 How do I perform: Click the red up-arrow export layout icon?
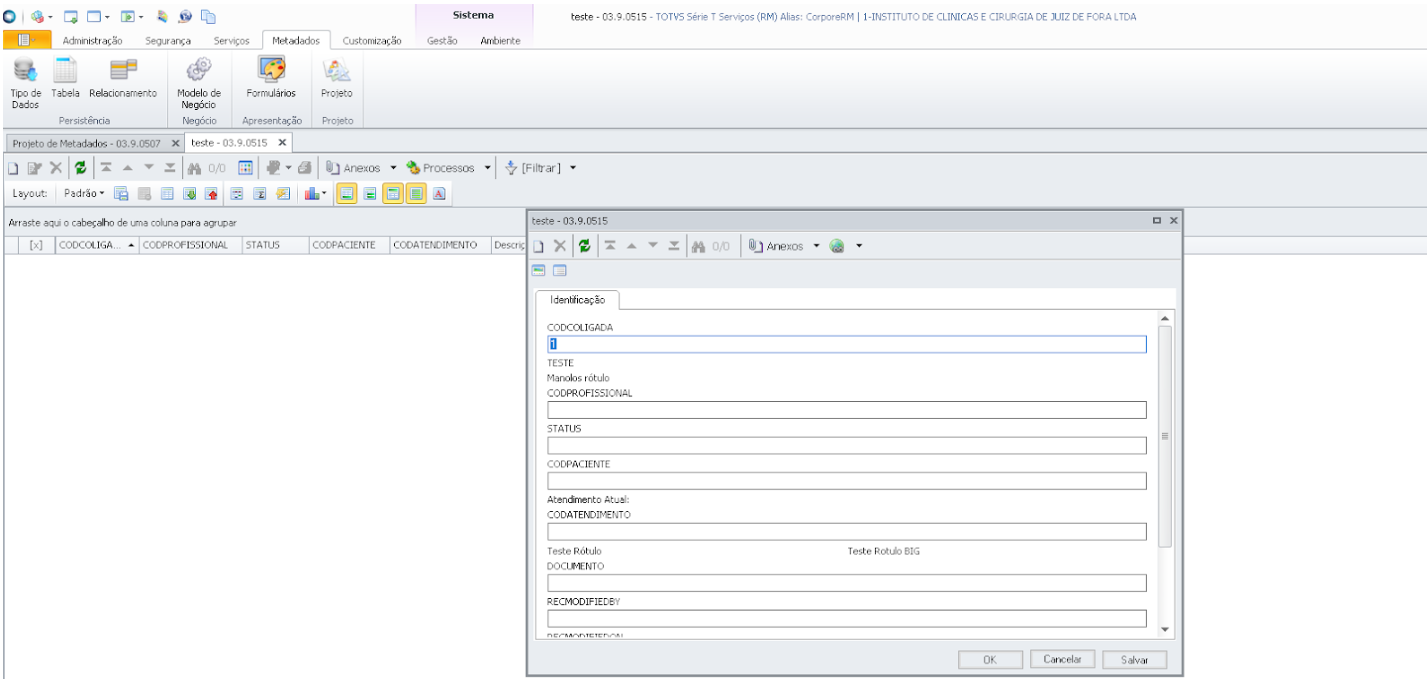211,192
